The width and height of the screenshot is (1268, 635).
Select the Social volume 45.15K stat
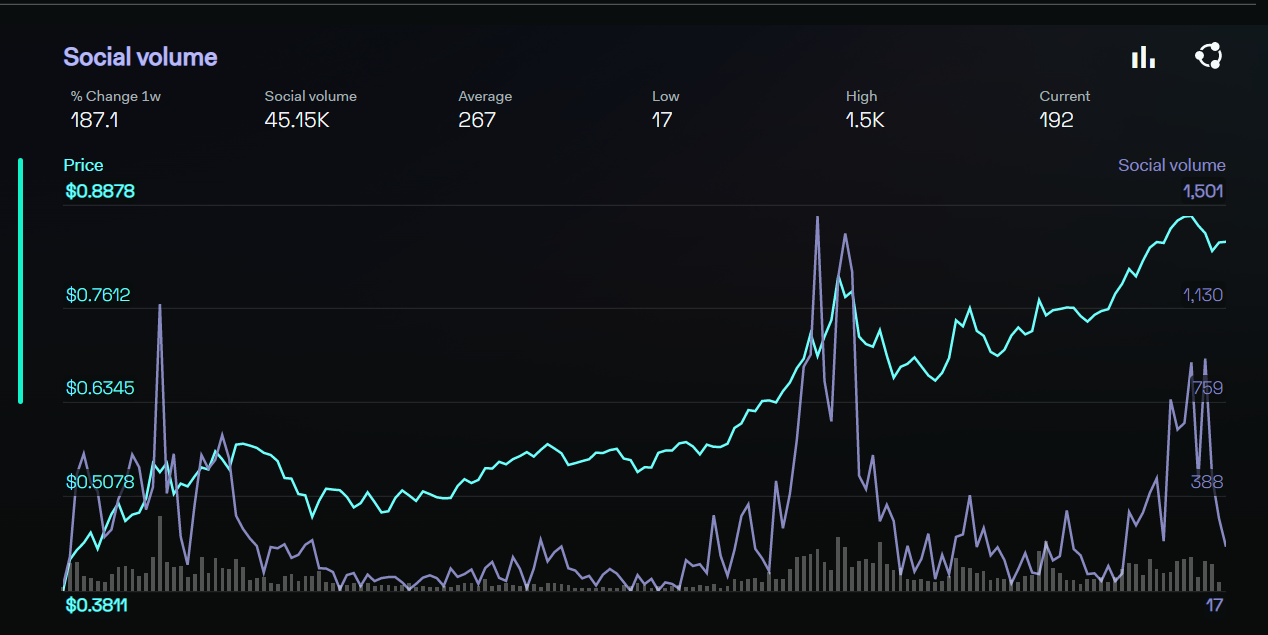pos(310,109)
